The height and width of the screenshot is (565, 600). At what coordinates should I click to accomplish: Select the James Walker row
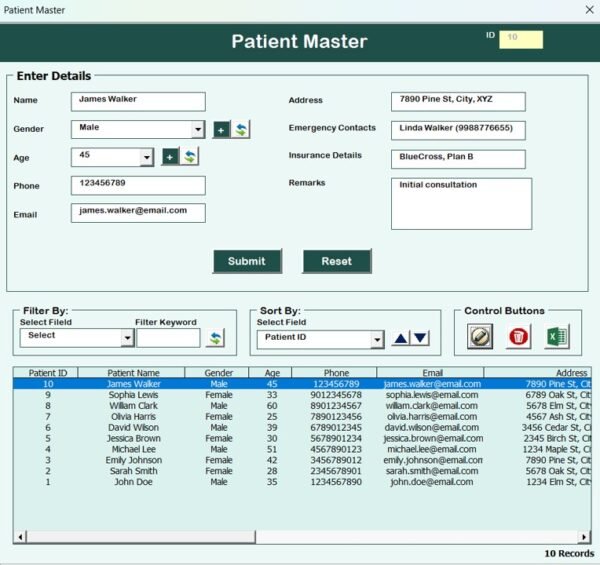pos(302,384)
